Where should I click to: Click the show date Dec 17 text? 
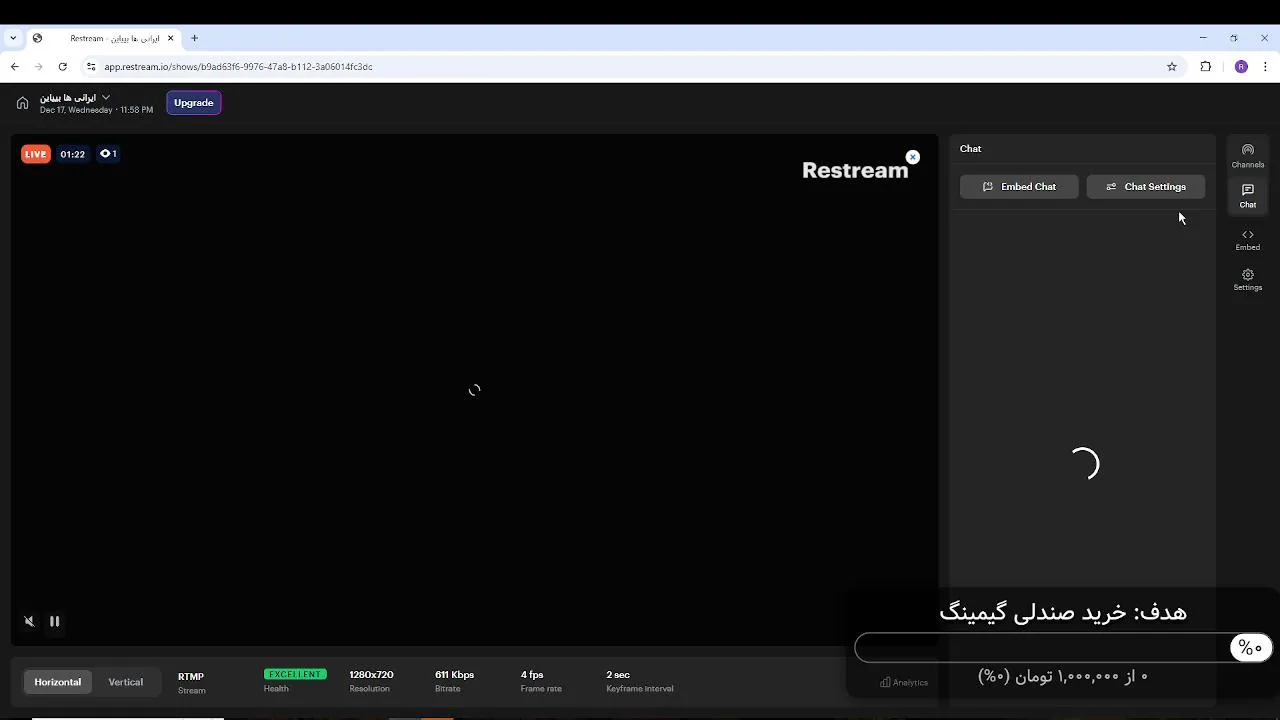point(96,110)
